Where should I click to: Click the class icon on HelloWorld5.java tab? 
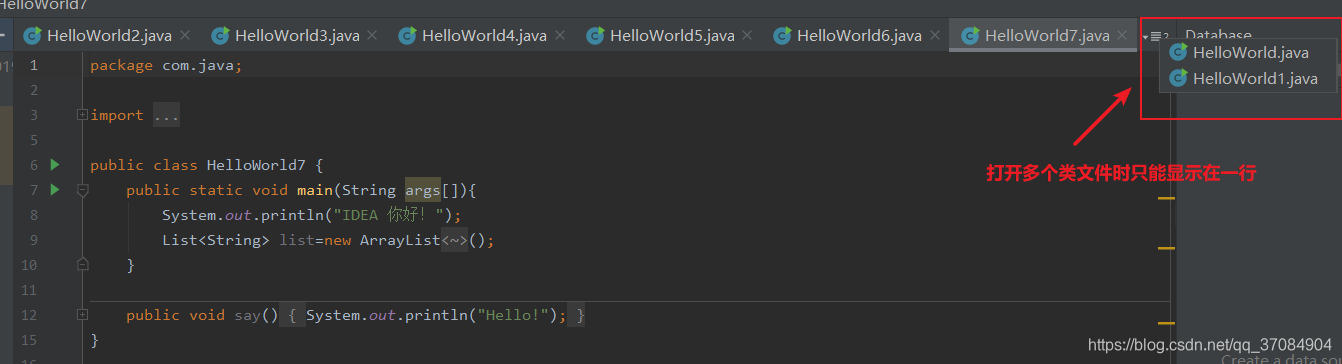595,35
